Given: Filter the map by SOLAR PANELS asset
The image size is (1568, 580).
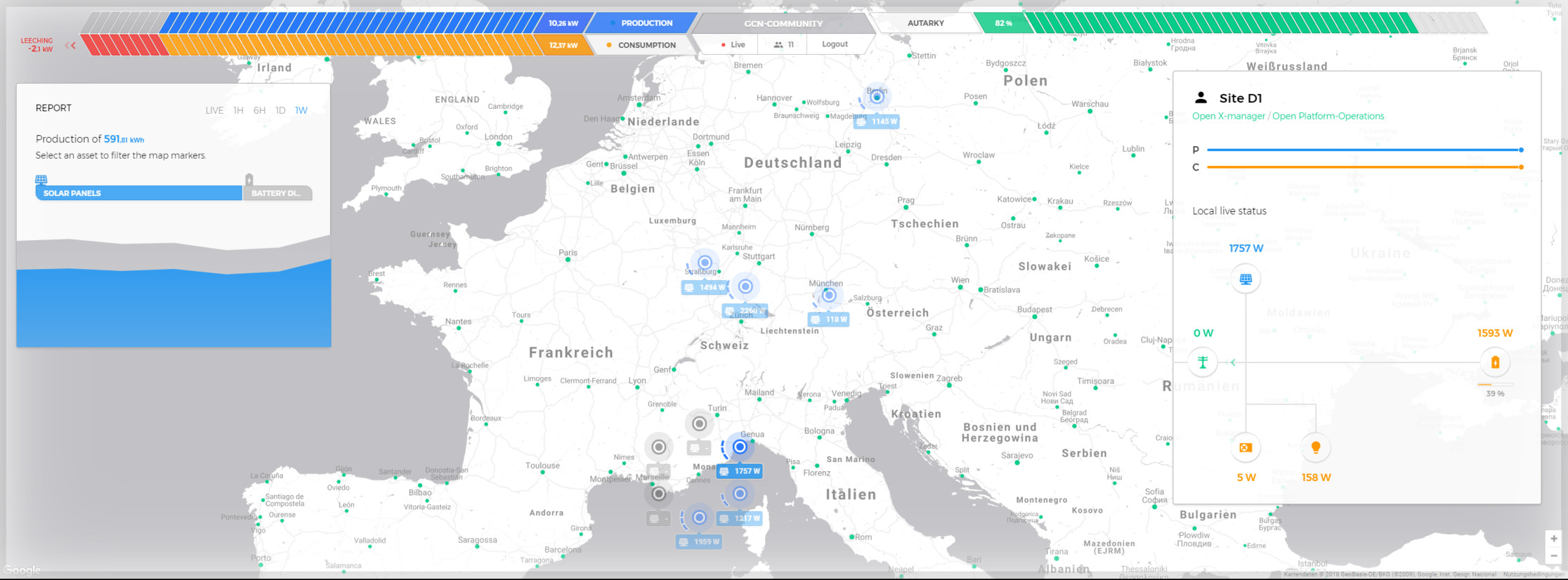Looking at the screenshot, I should [x=138, y=193].
